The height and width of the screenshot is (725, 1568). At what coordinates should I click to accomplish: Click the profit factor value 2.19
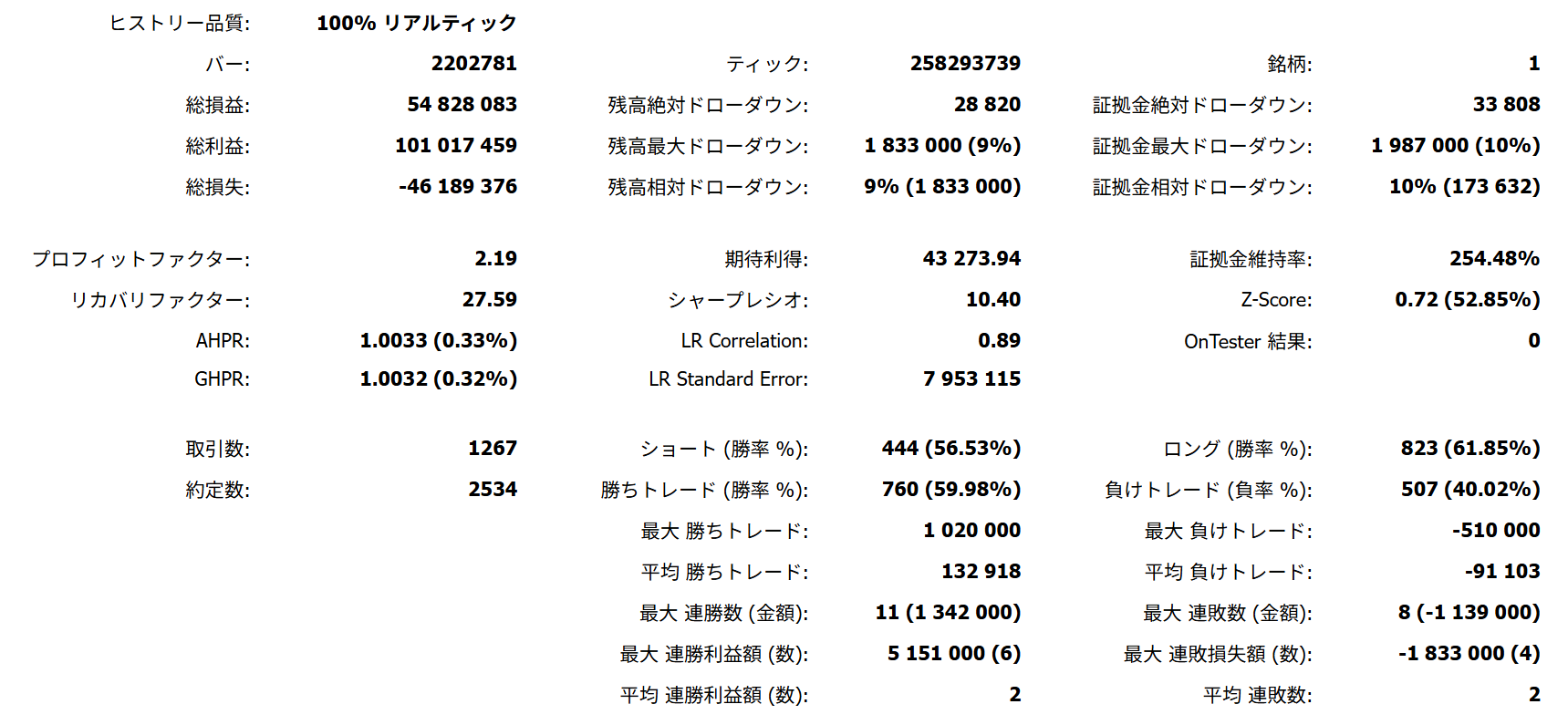pos(495,259)
